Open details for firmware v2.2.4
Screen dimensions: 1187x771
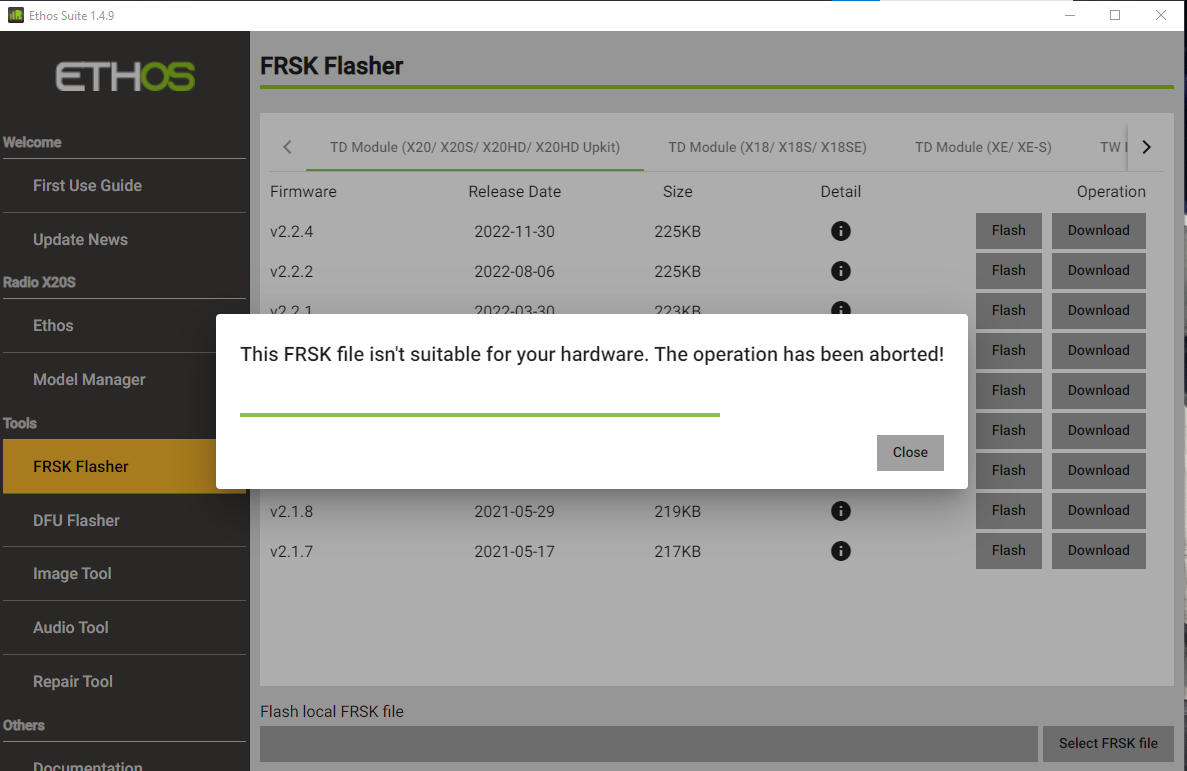click(840, 231)
